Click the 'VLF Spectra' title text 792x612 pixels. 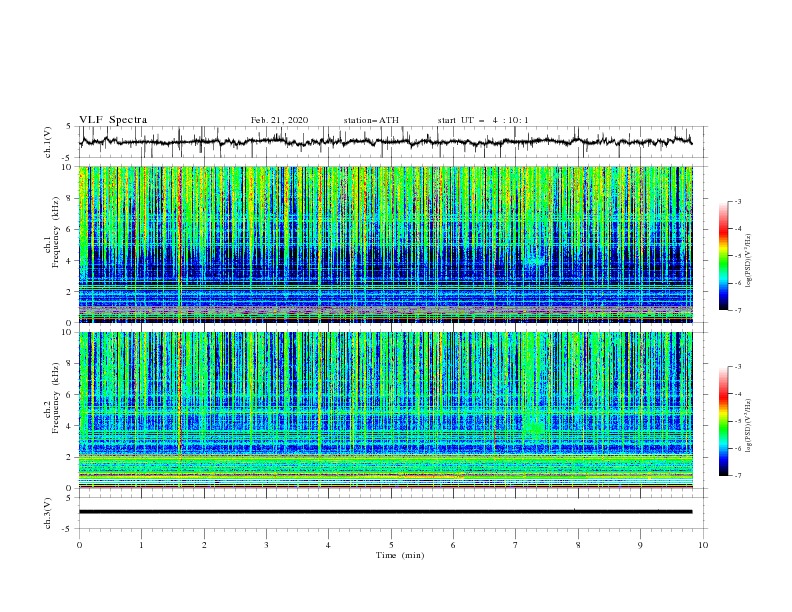pos(113,120)
